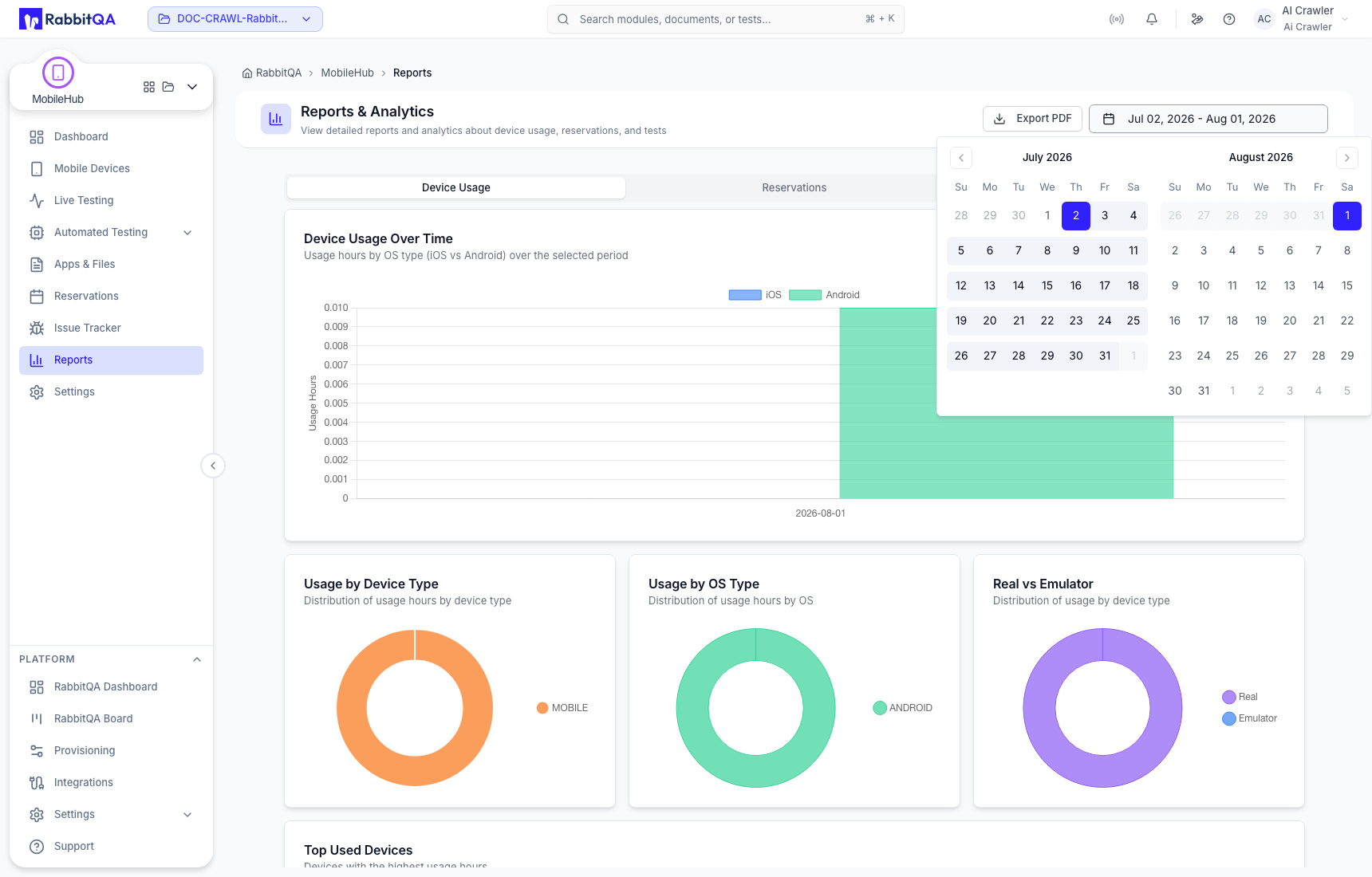Click the Apps & Files document icon
The image size is (1372, 877).
(37, 265)
